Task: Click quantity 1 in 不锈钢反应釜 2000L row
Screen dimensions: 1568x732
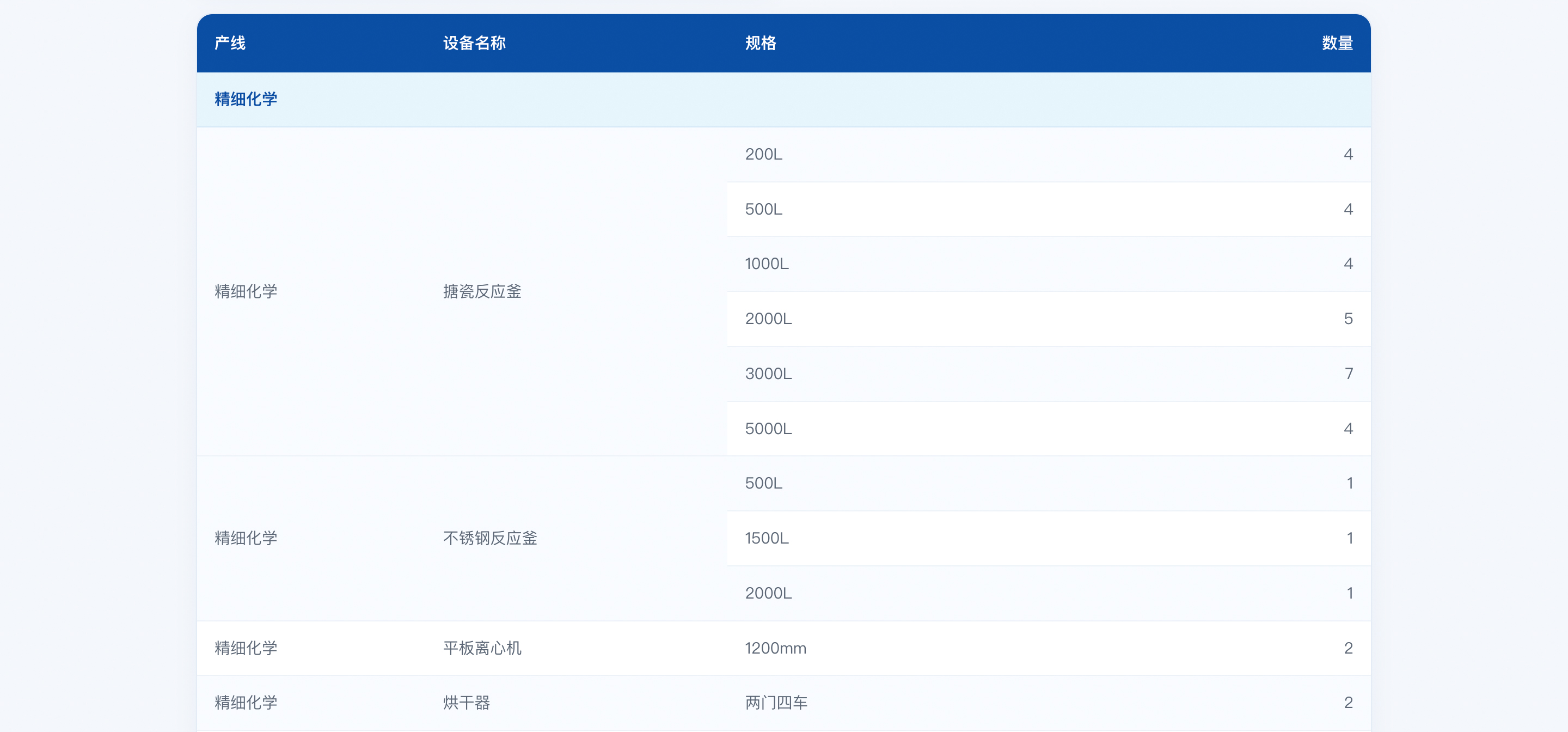Action: coord(1350,593)
